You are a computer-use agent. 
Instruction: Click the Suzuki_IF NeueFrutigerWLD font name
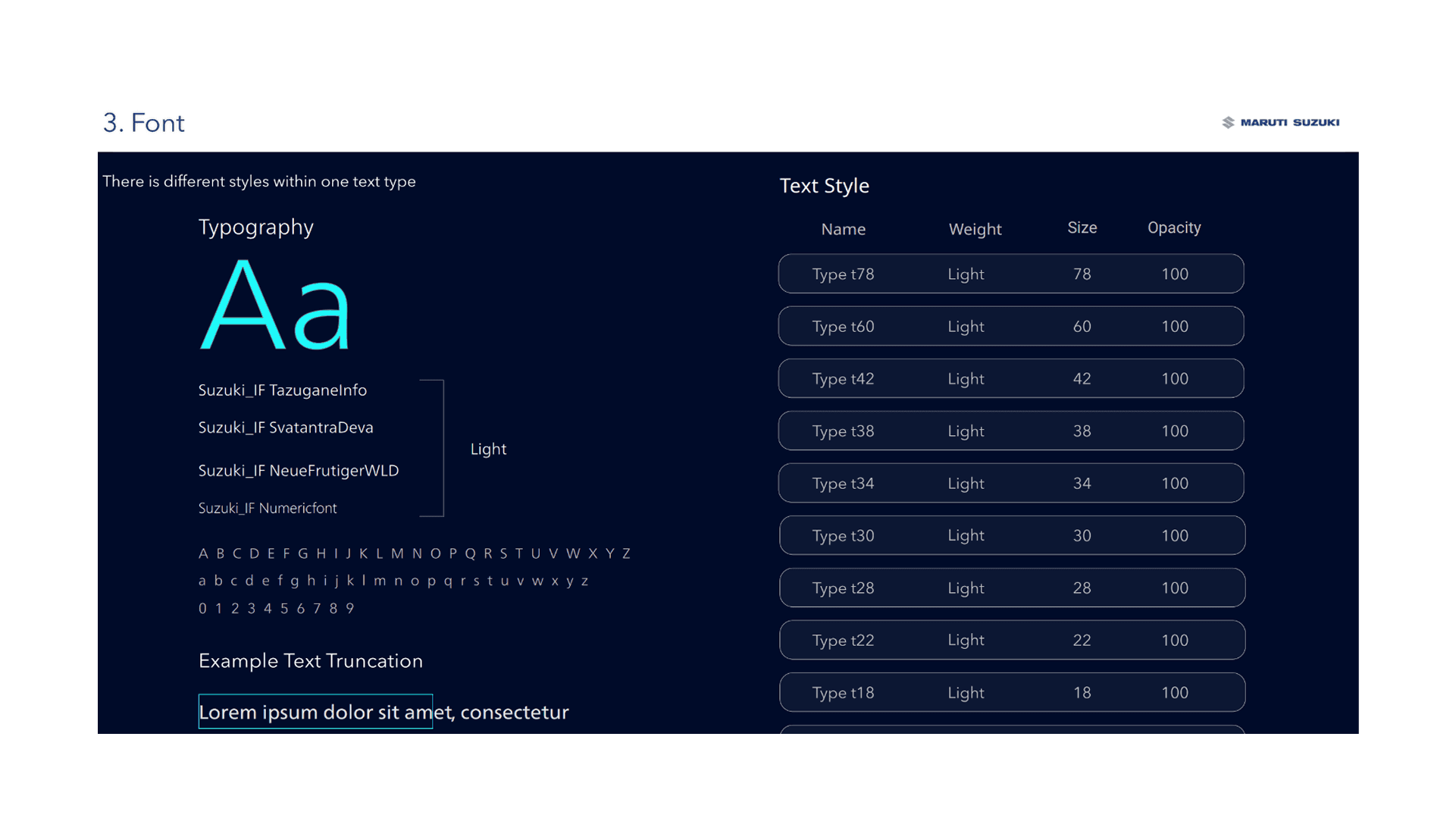click(x=298, y=471)
